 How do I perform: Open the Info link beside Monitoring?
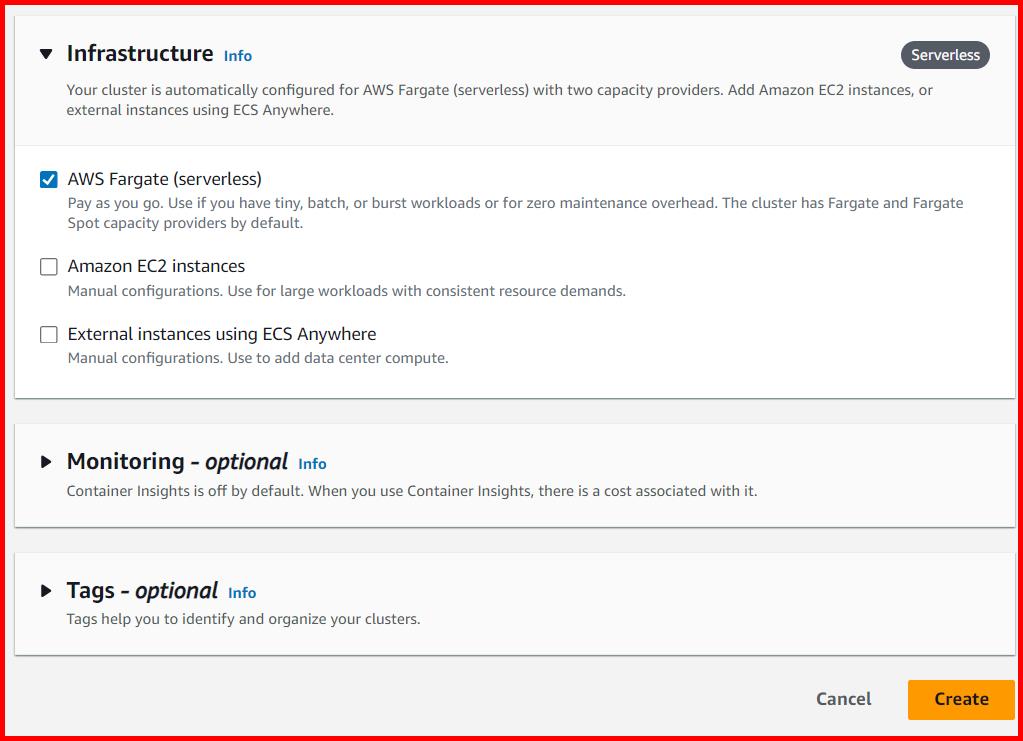(x=311, y=463)
